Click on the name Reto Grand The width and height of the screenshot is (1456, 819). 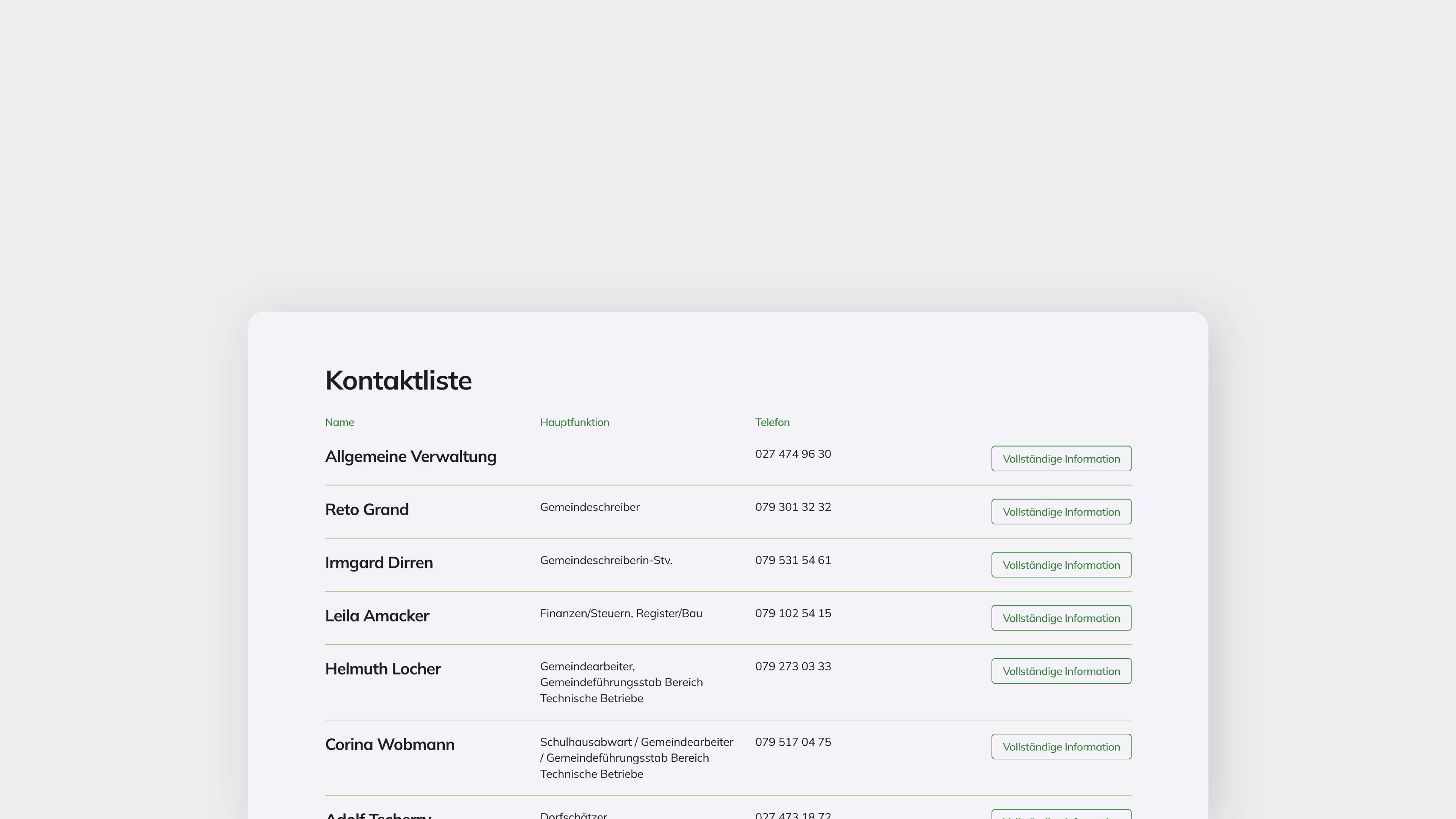tap(366, 510)
